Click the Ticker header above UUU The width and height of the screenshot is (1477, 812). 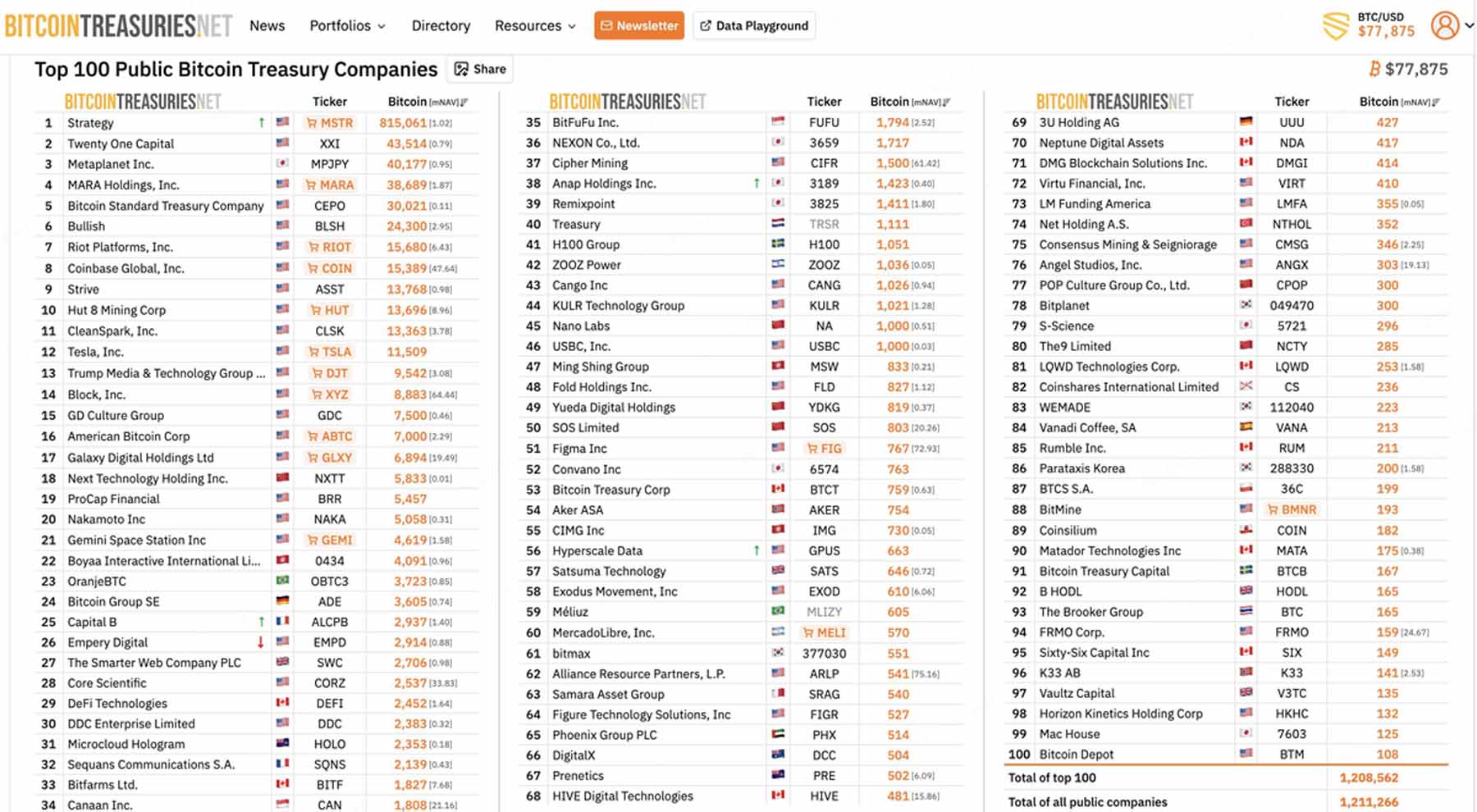[x=1292, y=102]
